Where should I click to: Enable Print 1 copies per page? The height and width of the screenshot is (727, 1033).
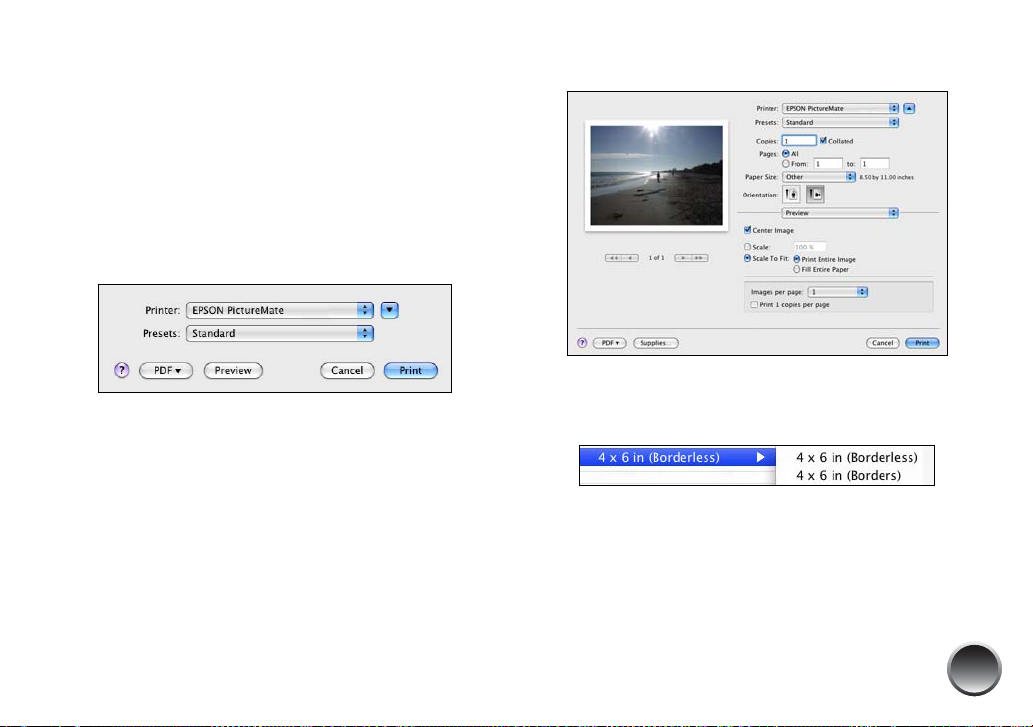tap(754, 305)
